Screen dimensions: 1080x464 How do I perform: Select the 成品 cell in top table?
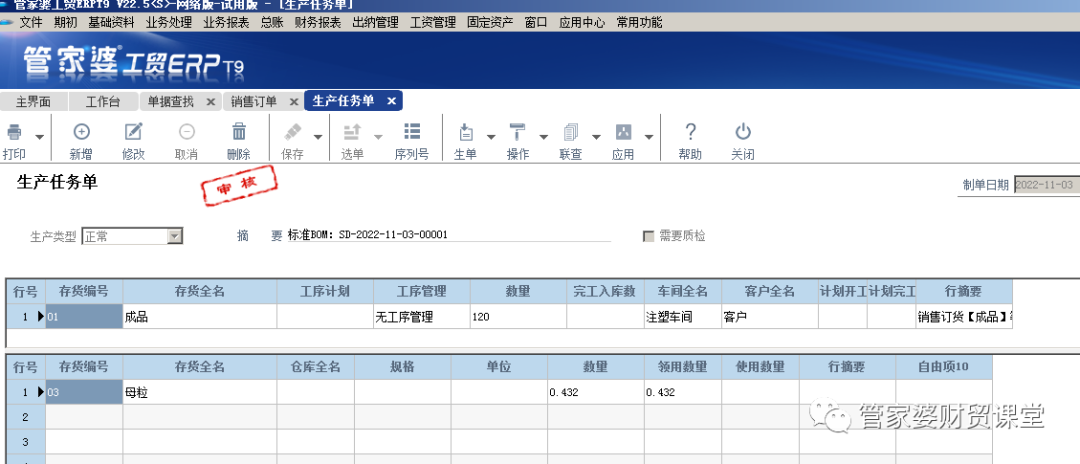[200, 317]
